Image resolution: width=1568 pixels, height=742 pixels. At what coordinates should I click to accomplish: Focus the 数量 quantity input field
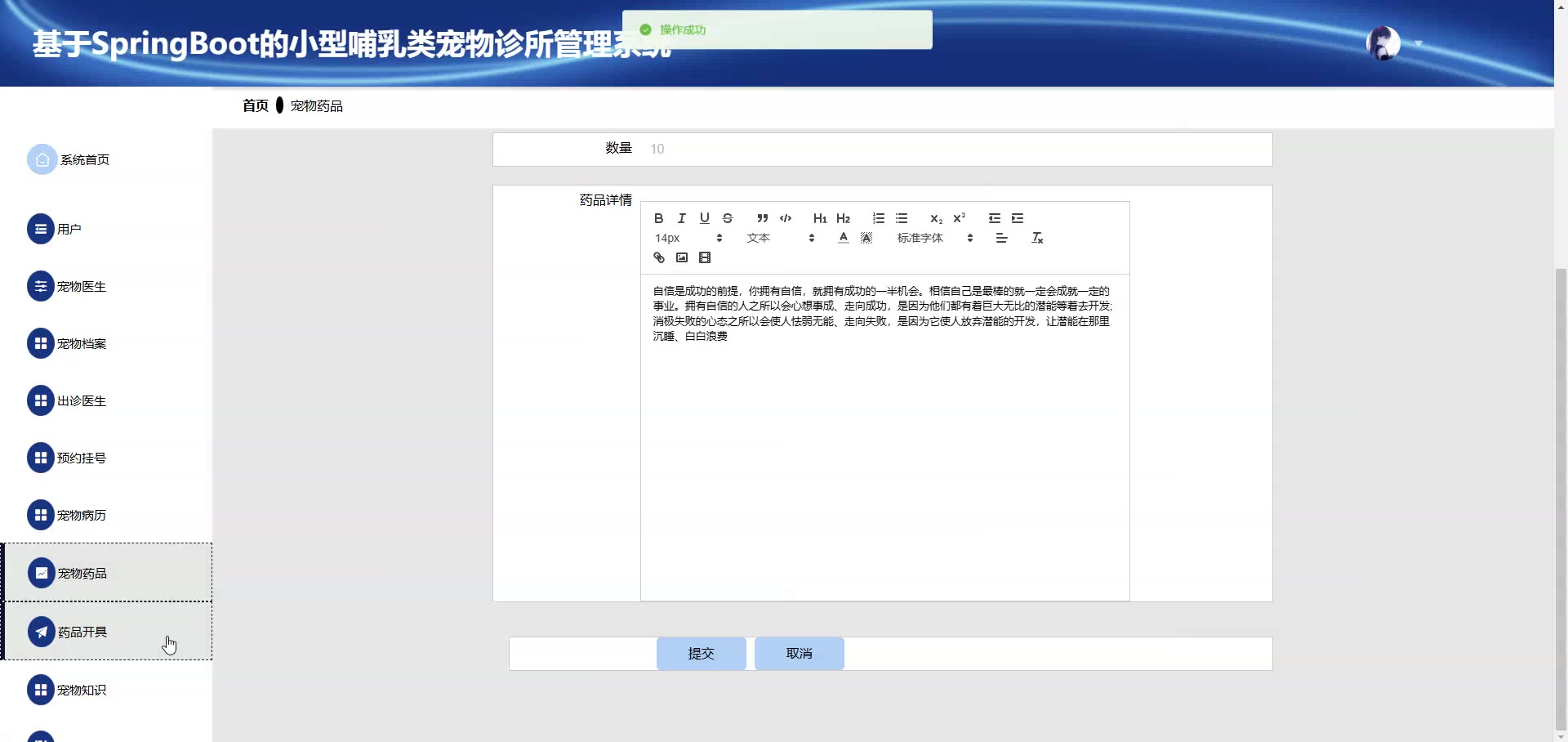click(955, 149)
